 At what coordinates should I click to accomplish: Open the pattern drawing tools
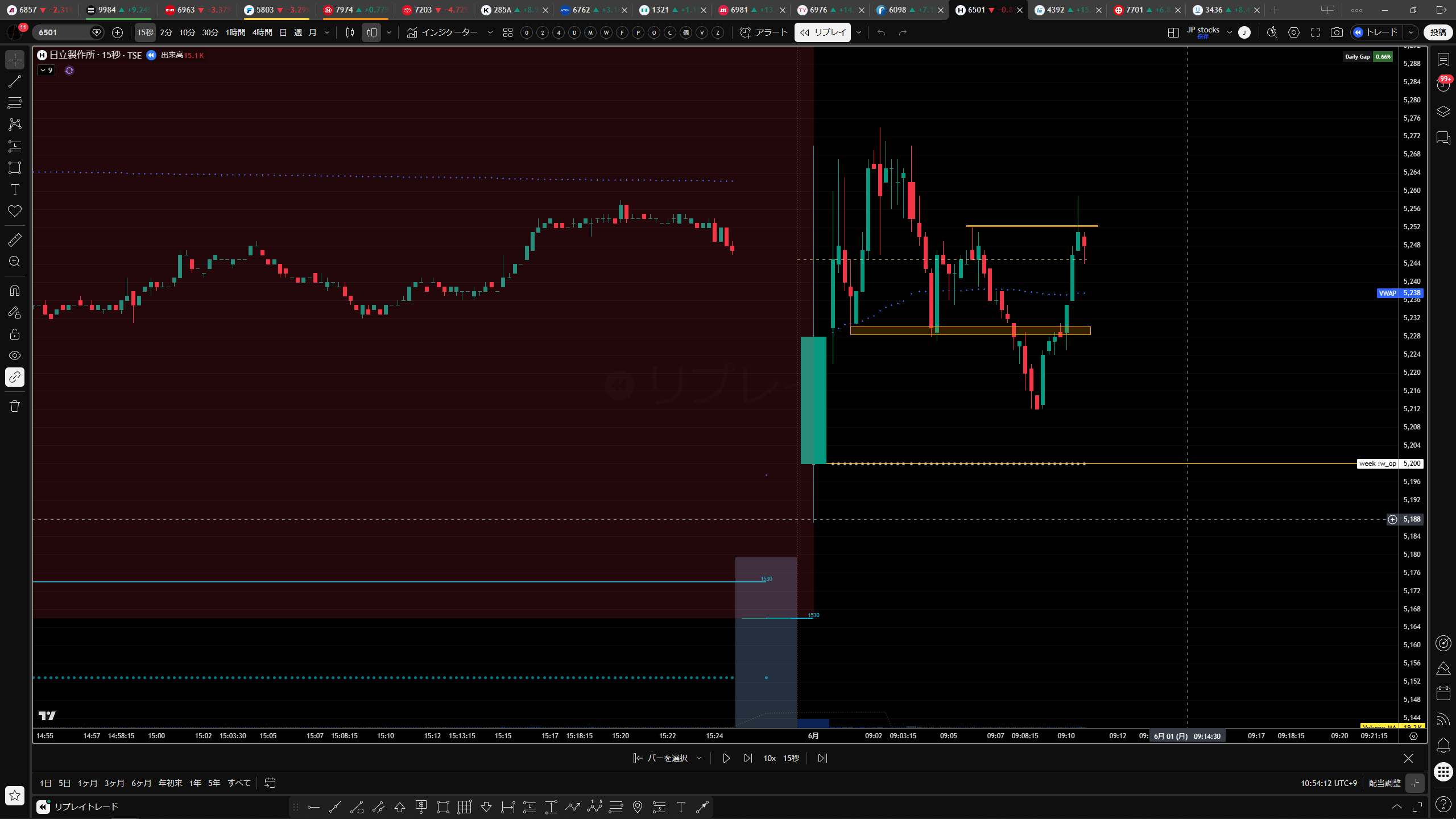(15, 124)
